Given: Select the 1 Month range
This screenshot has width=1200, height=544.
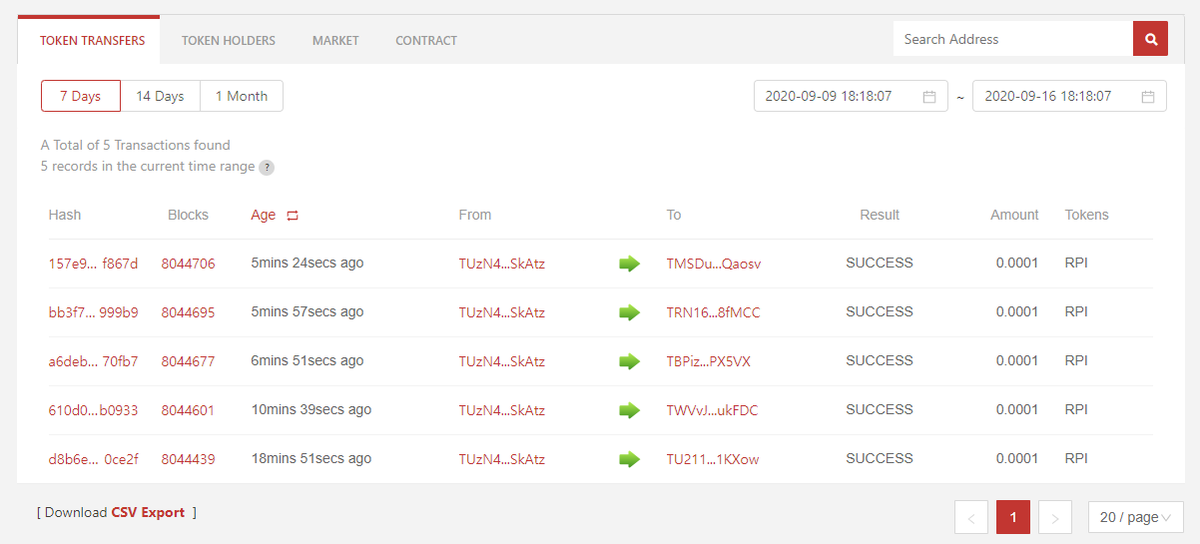Looking at the screenshot, I should pos(241,96).
